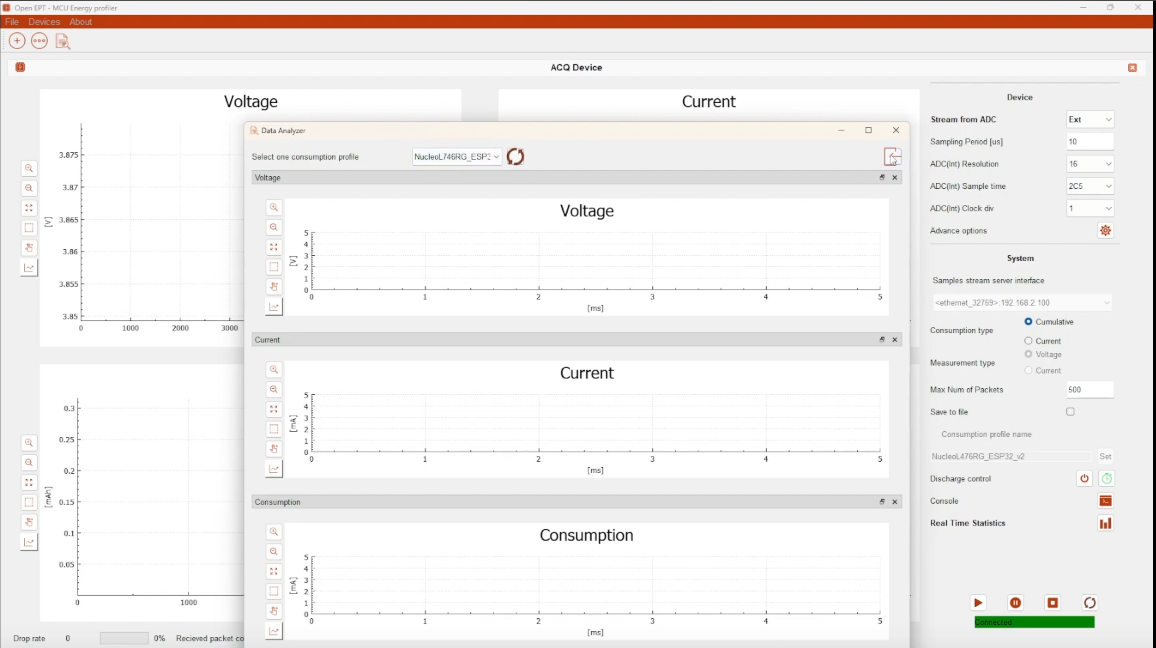The width and height of the screenshot is (1156, 648).
Task: Open Real Time Statistics chart icon
Action: (x=1104, y=523)
